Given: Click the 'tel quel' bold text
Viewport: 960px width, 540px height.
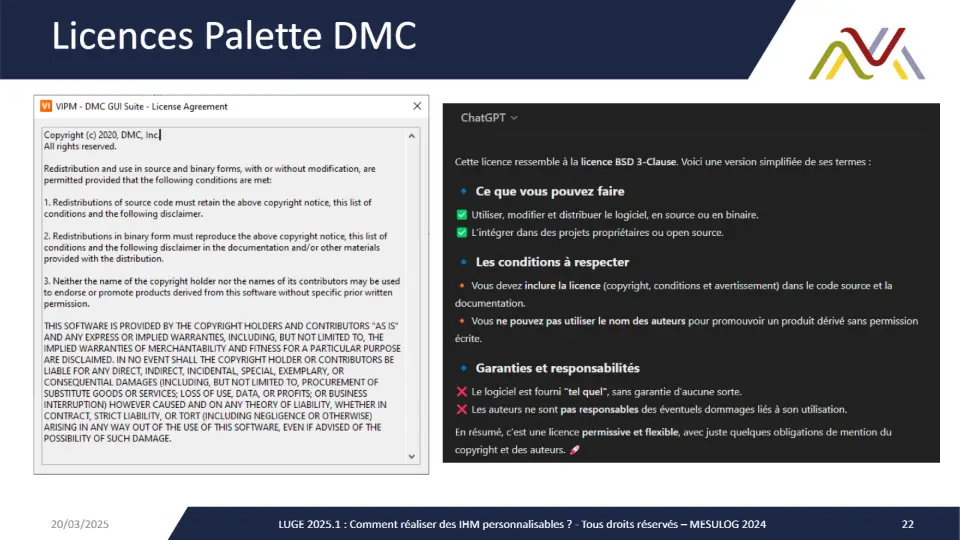Looking at the screenshot, I should (x=585, y=392).
